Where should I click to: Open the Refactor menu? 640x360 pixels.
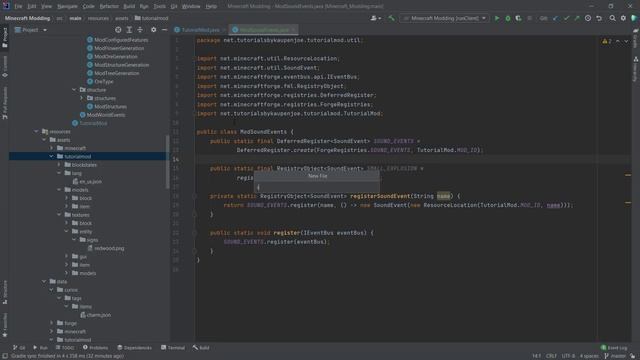[x=109, y=7]
